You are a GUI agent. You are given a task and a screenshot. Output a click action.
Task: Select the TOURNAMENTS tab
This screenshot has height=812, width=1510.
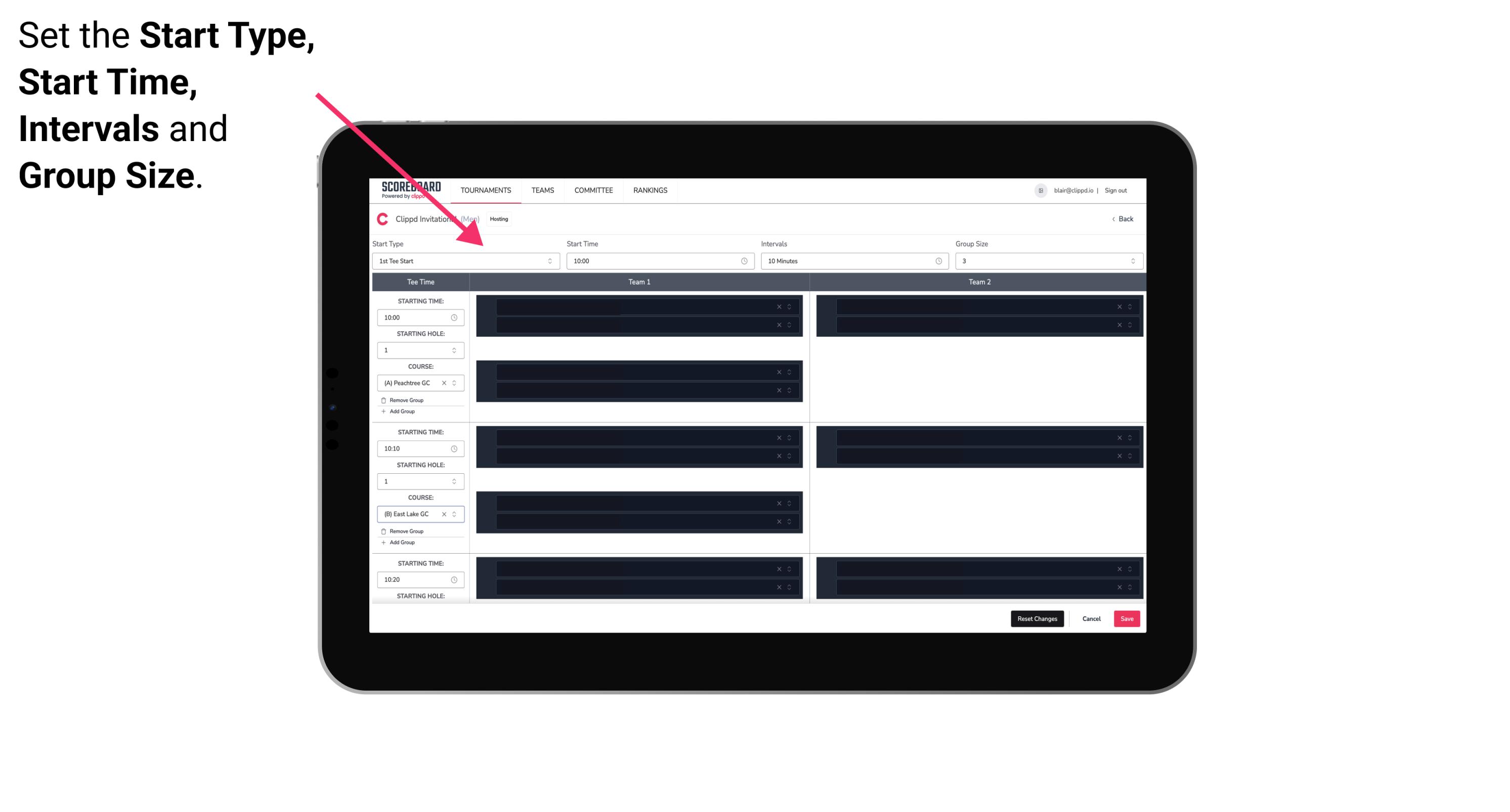(485, 190)
